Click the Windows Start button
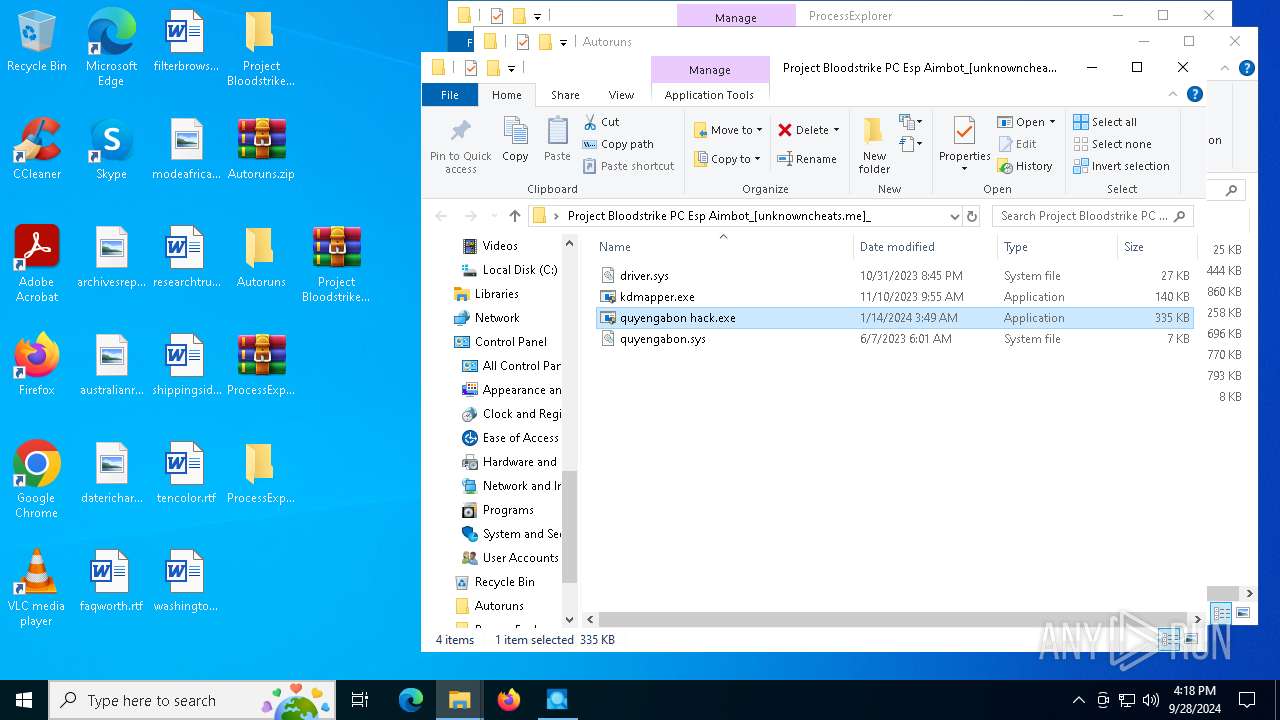Viewport: 1280px width, 720px height. coord(24,700)
